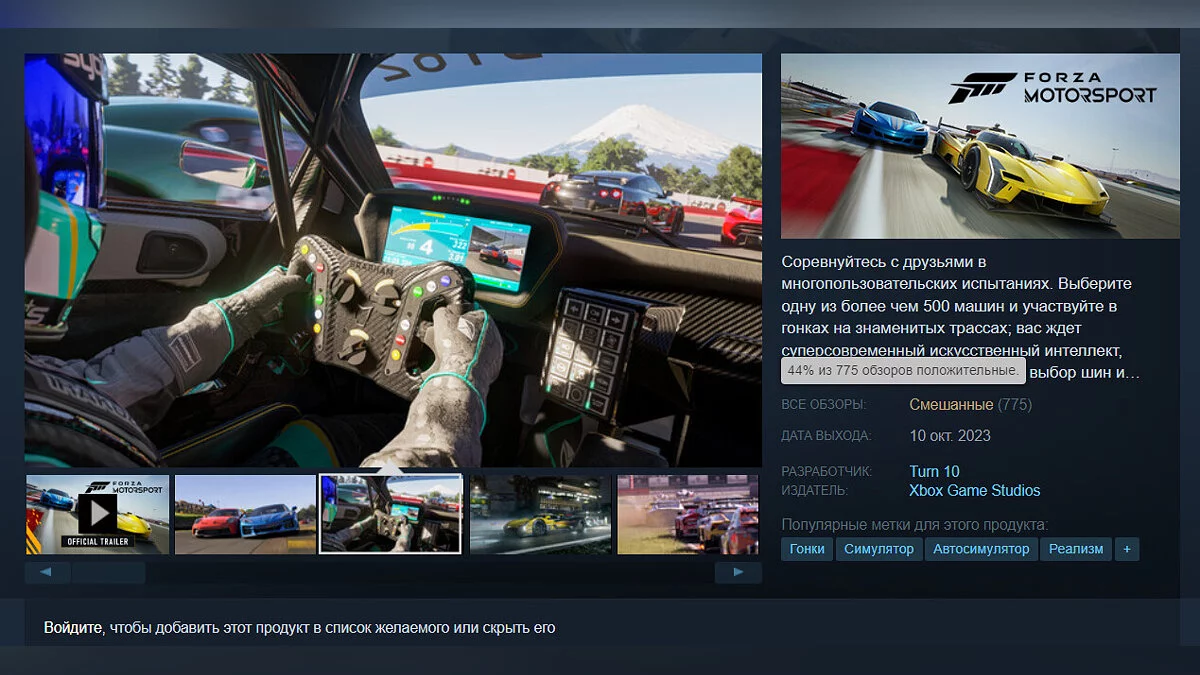The image size is (1200, 675).
Task: Click the 44% из 775 обзоров tooltip
Action: click(903, 371)
